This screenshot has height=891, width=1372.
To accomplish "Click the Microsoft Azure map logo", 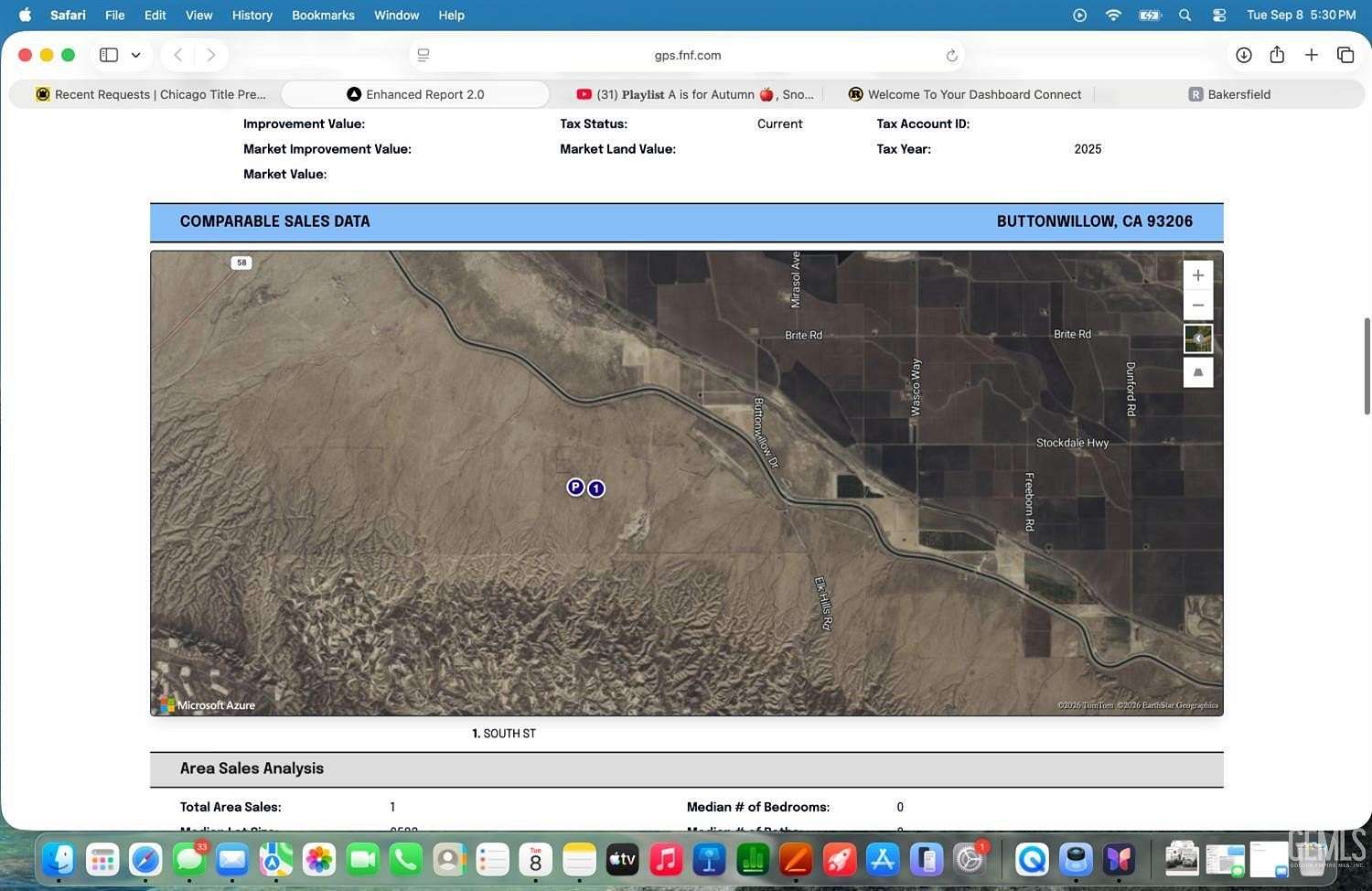I will coord(208,705).
